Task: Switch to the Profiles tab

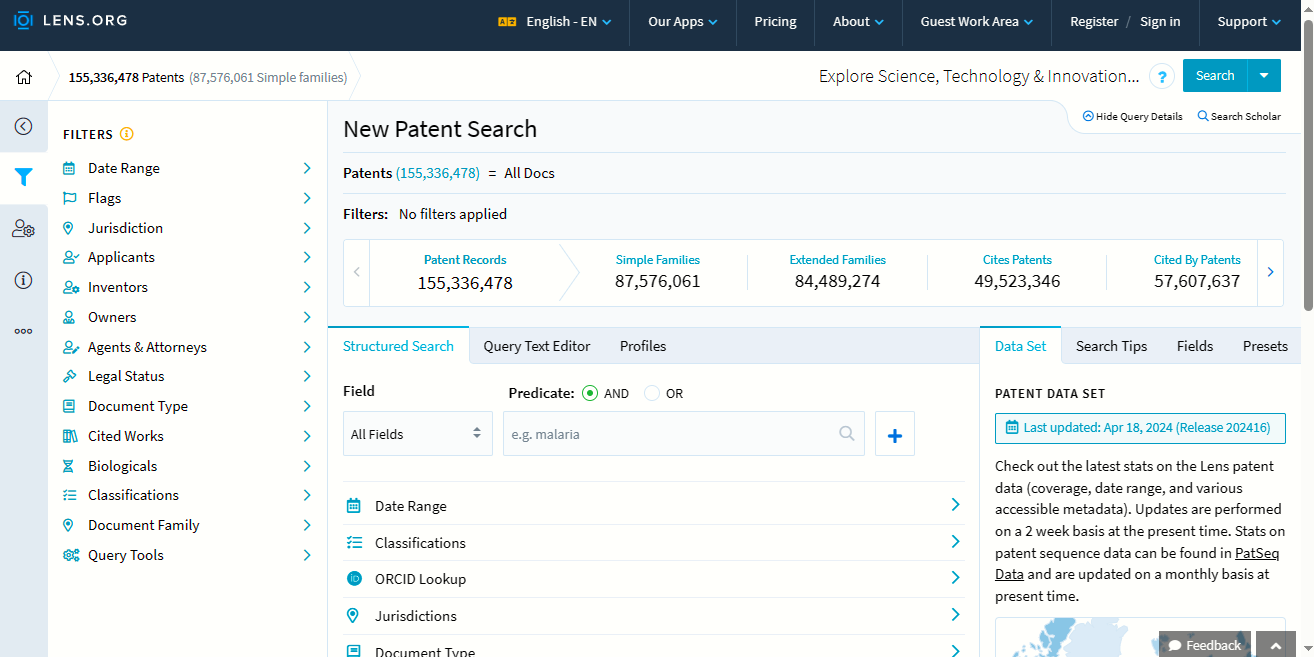Action: click(x=643, y=346)
